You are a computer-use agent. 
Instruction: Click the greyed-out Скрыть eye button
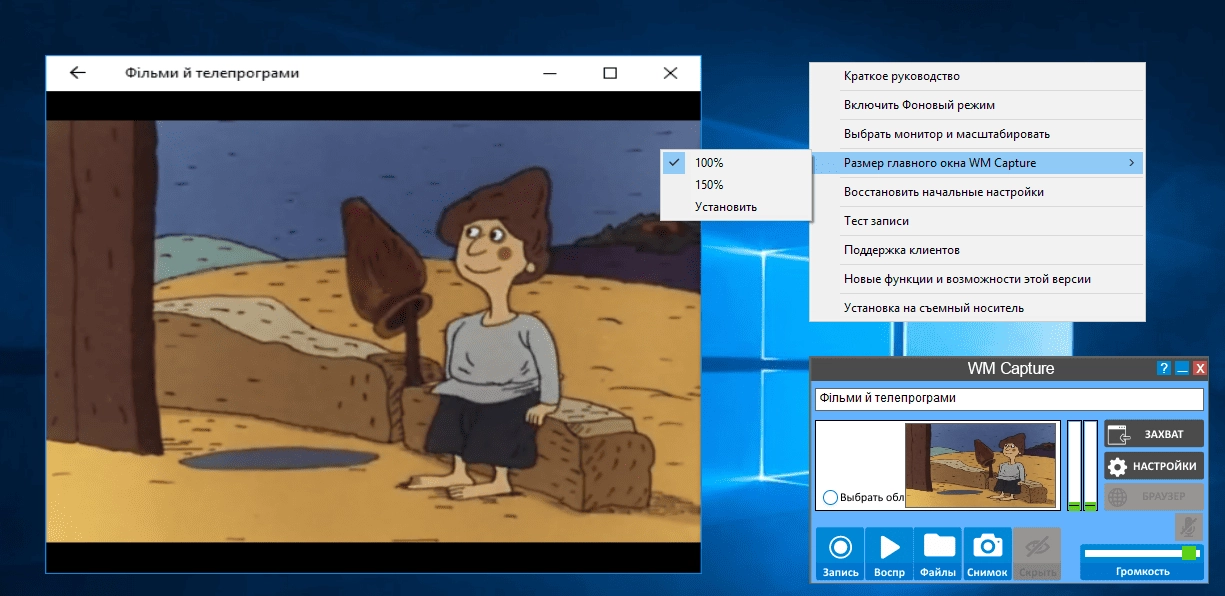pos(1037,554)
